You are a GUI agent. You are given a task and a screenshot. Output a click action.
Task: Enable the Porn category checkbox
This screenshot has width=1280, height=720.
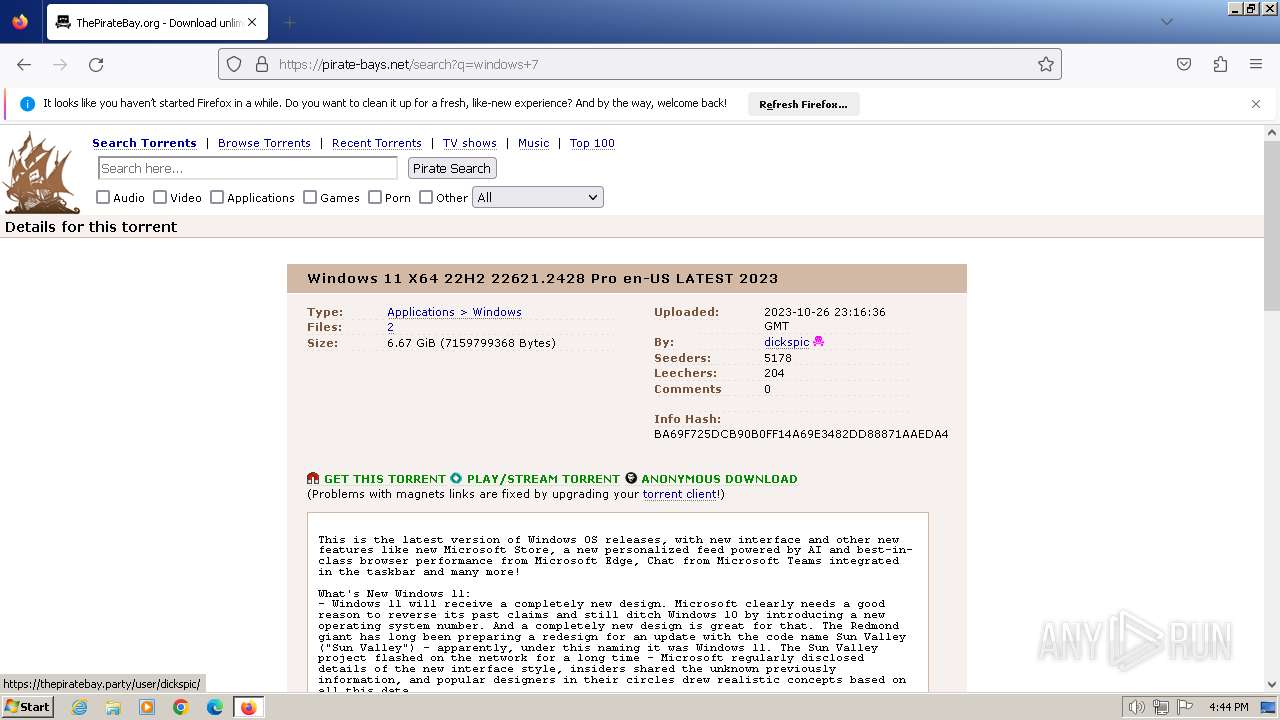click(375, 197)
